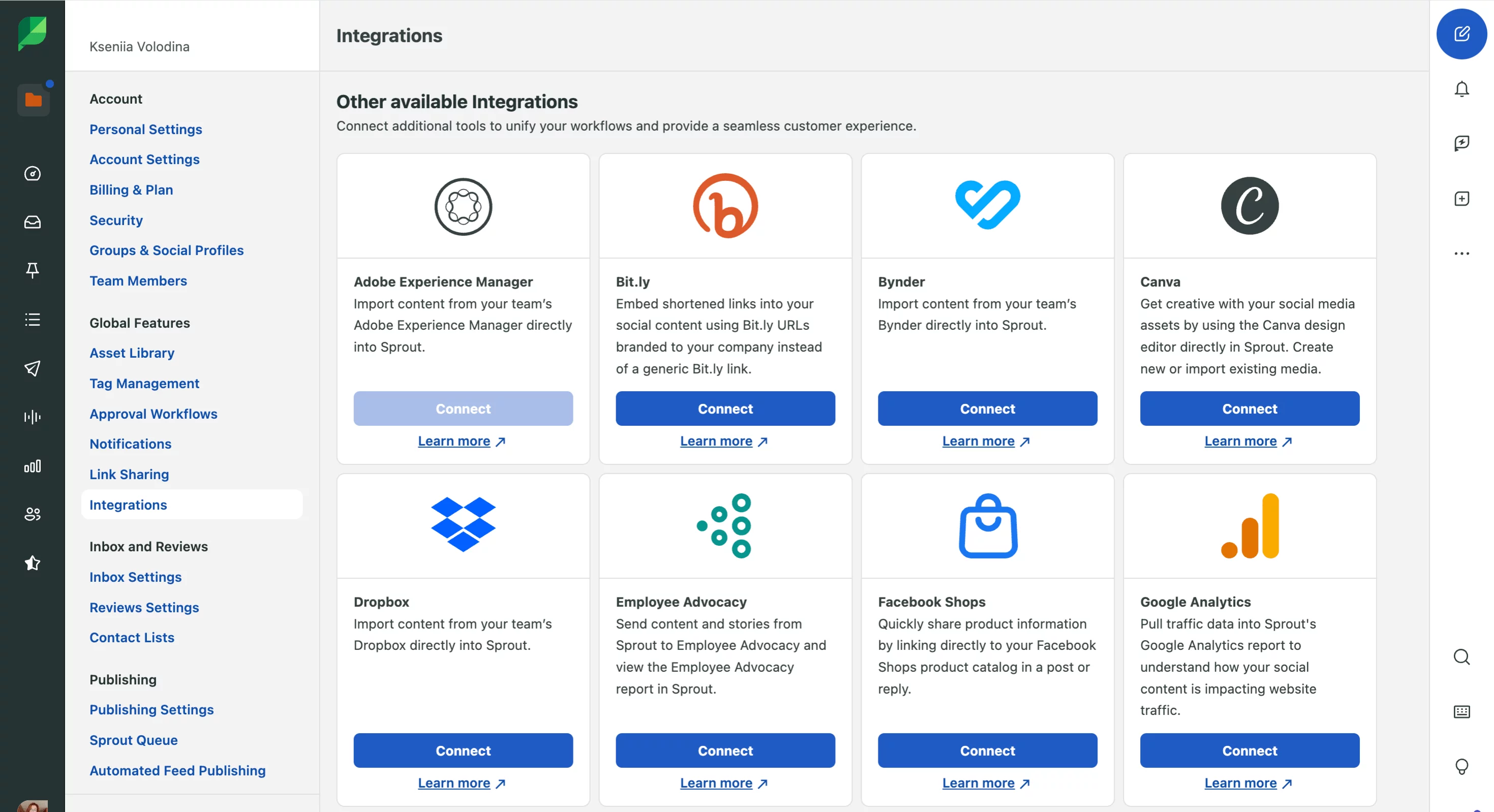The height and width of the screenshot is (812, 1494).
Task: Open Personal Settings
Action: 145,129
